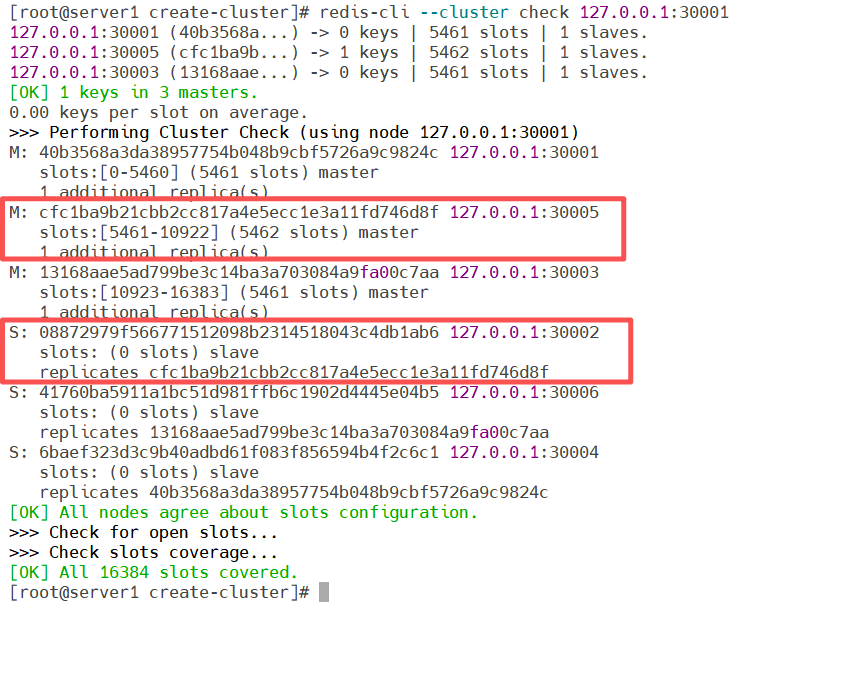The image size is (860, 676).
Task: Select master ID 40b3568a3da38957754b048b9cbf5726a9c9824c on M: line
Action: 239,152
